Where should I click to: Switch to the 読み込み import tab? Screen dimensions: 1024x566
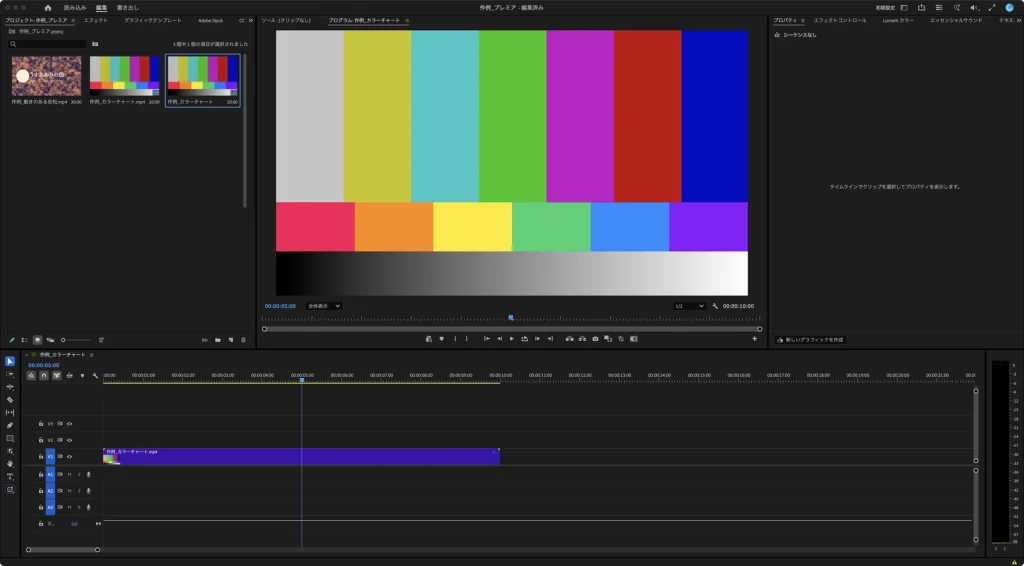coord(75,8)
